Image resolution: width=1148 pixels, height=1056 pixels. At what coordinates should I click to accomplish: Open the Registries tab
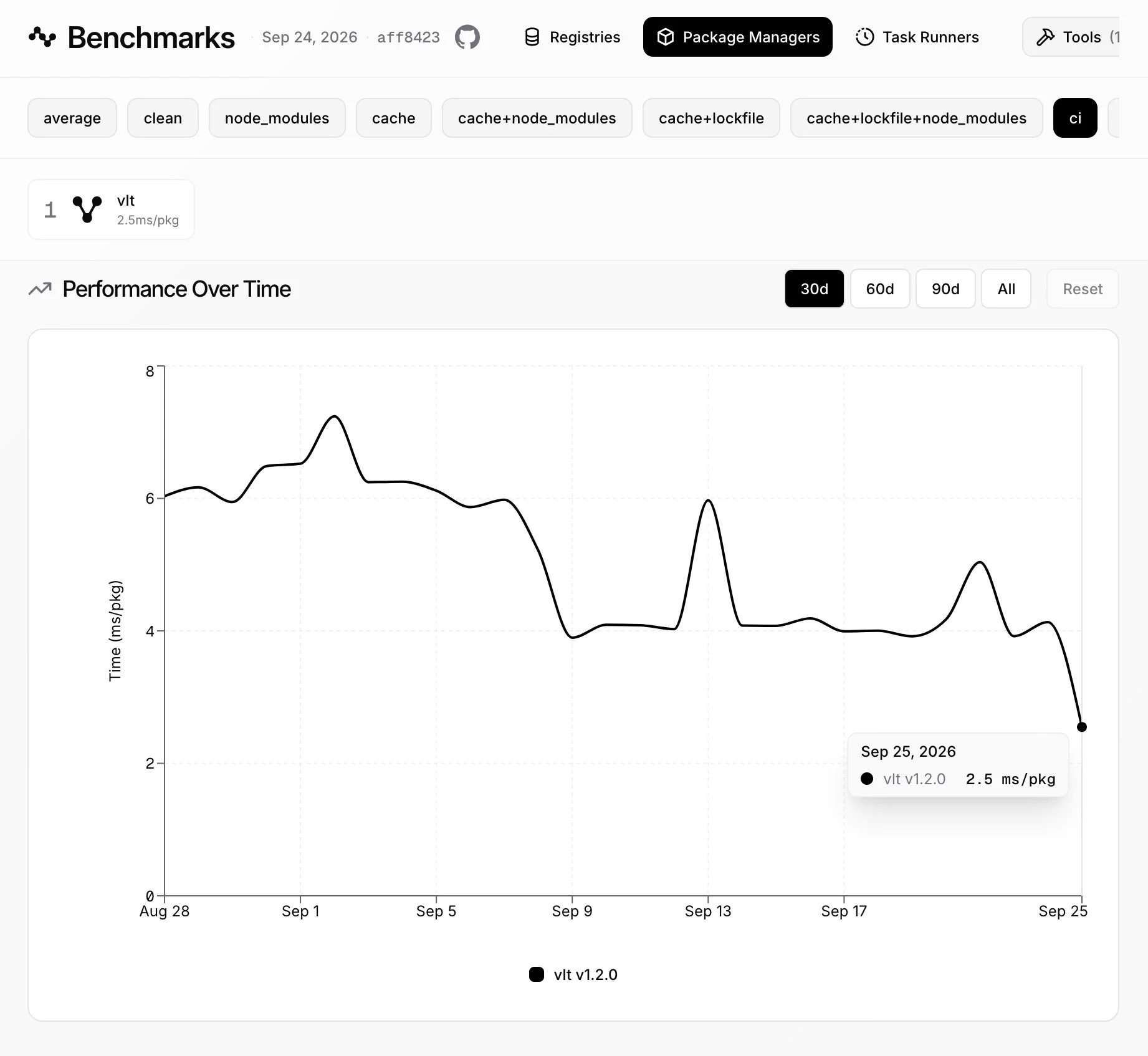pyautogui.click(x=573, y=37)
